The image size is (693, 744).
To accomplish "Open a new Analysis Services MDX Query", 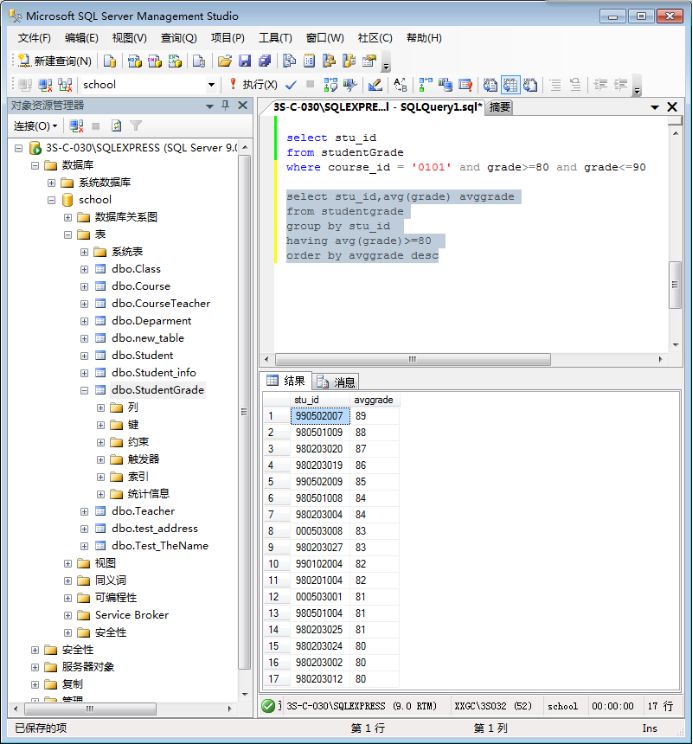I will pos(134,61).
